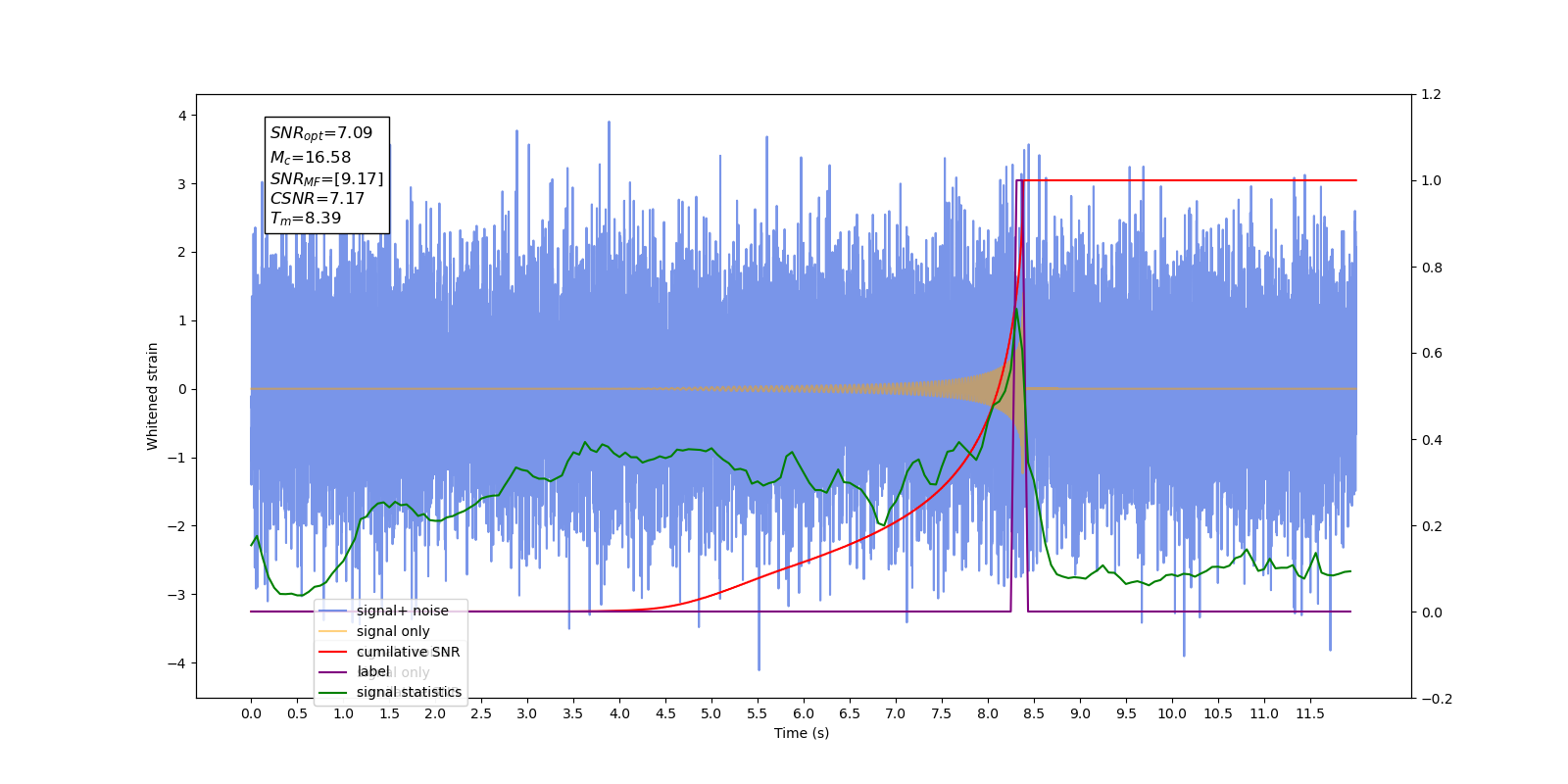Click the right y-axis tick label 0.6
Screen dimensions: 1568x784
pyautogui.click(x=1431, y=354)
